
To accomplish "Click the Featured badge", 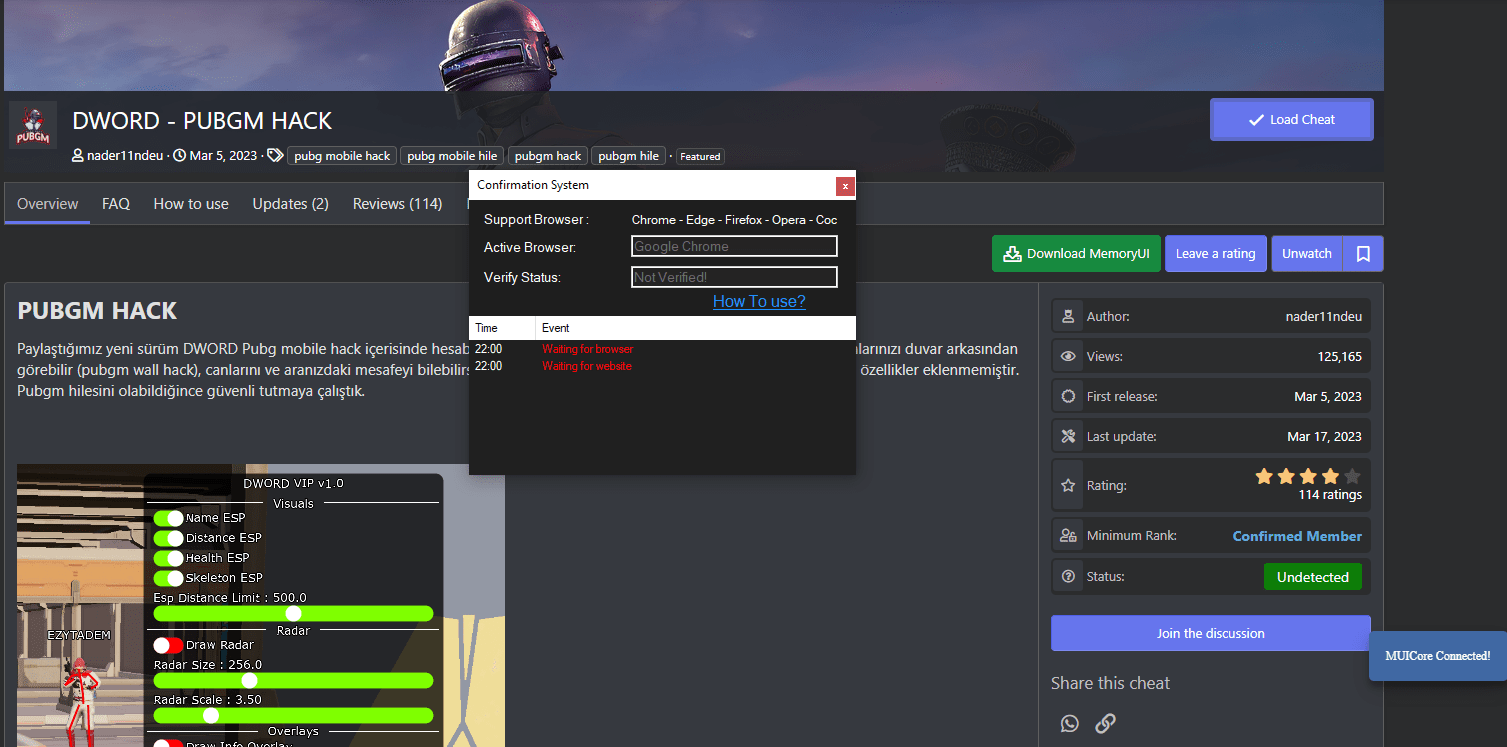I will (700, 156).
